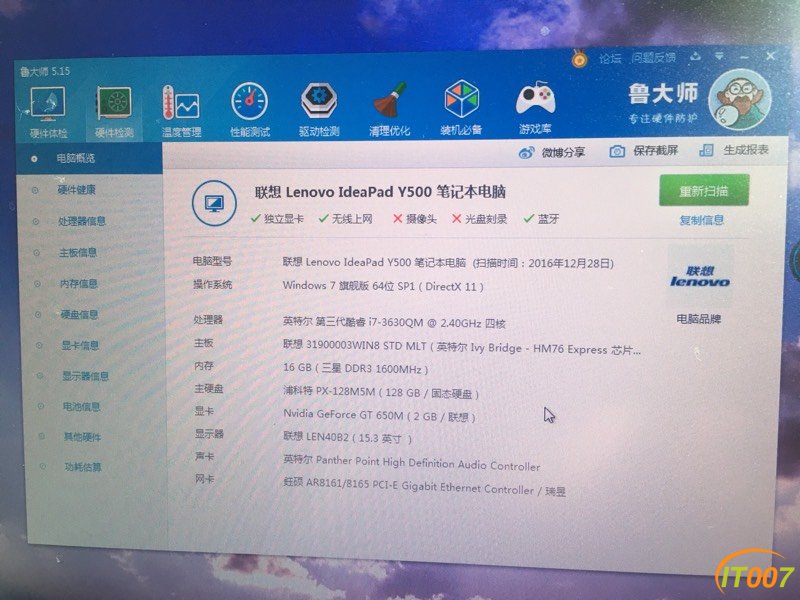Click the 电脑品牌 label

[699, 319]
